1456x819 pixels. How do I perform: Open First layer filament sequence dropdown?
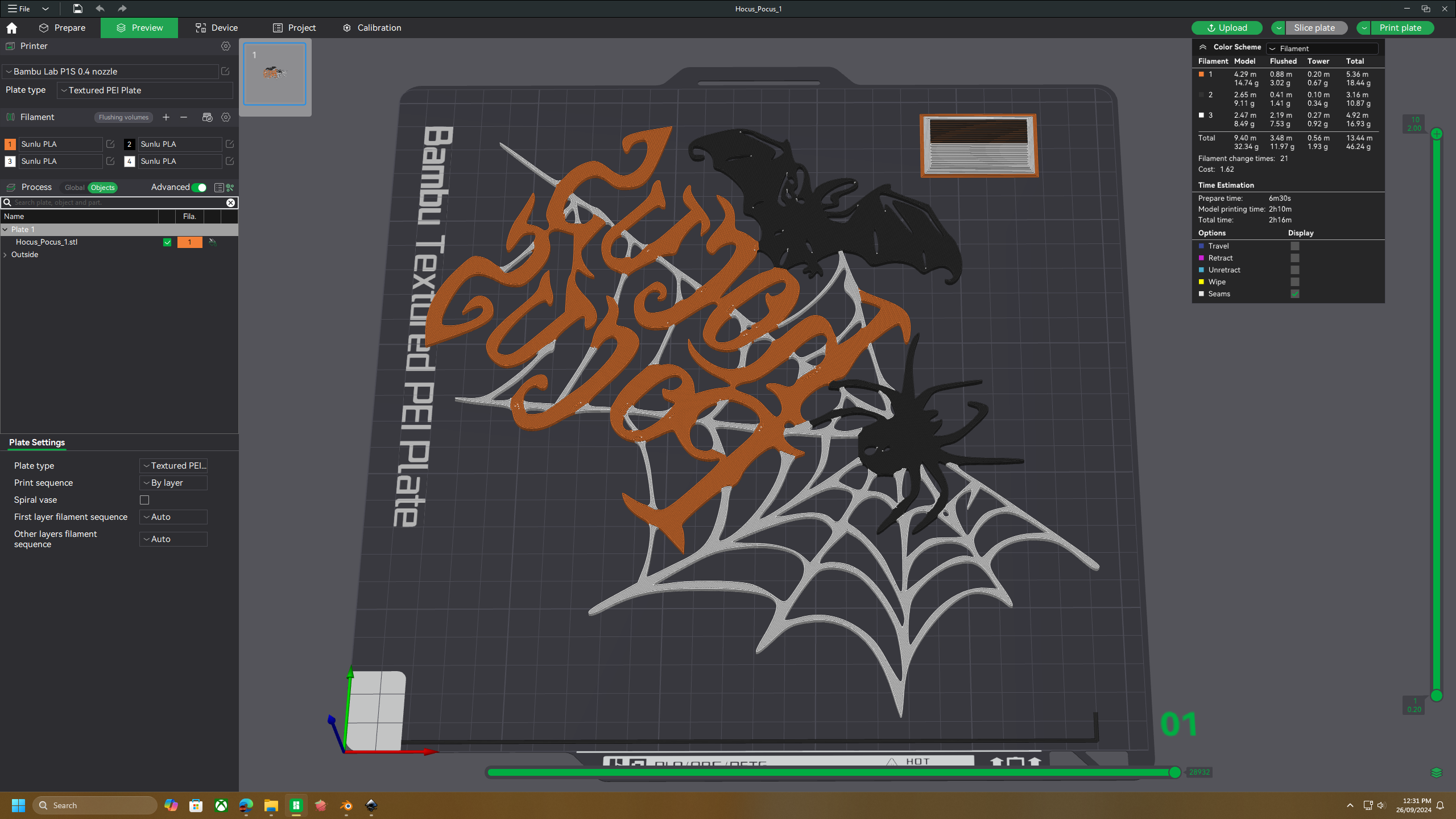coord(173,517)
